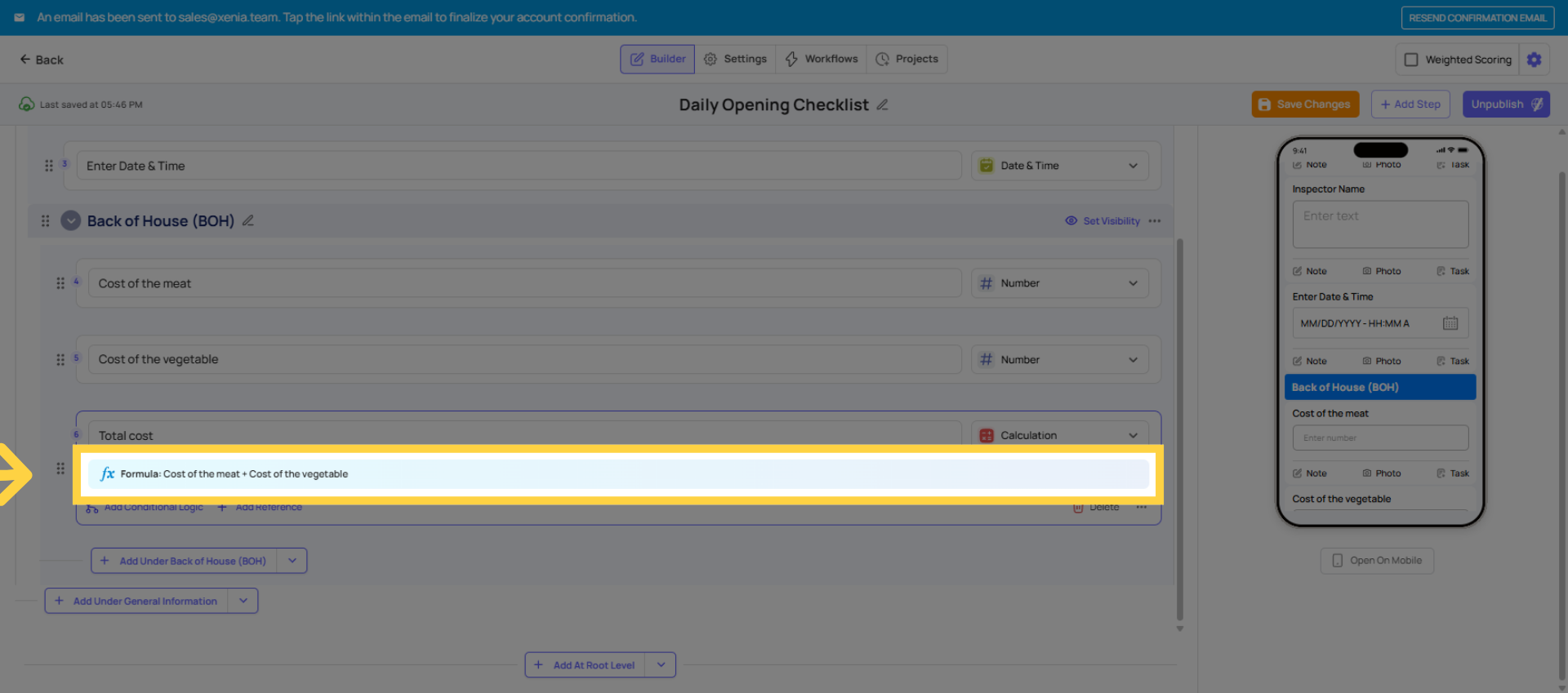1568x693 pixels.
Task: Click the drag handle for Cost of the vegetable
Action: (x=60, y=359)
